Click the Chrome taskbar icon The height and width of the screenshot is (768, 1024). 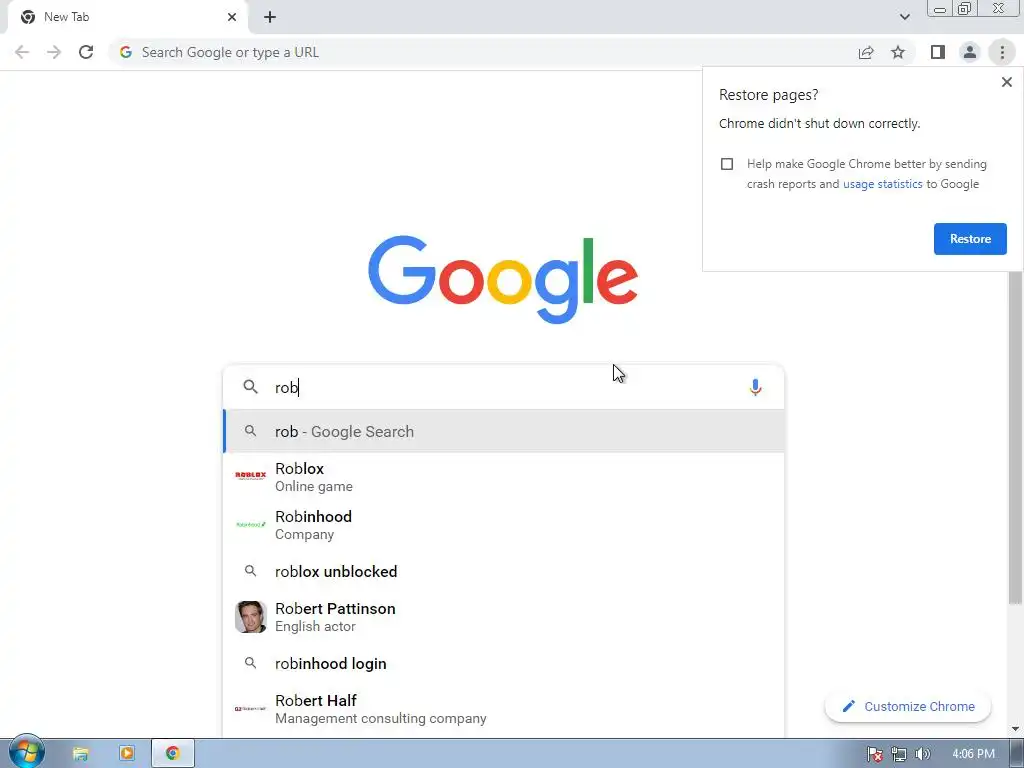point(173,754)
